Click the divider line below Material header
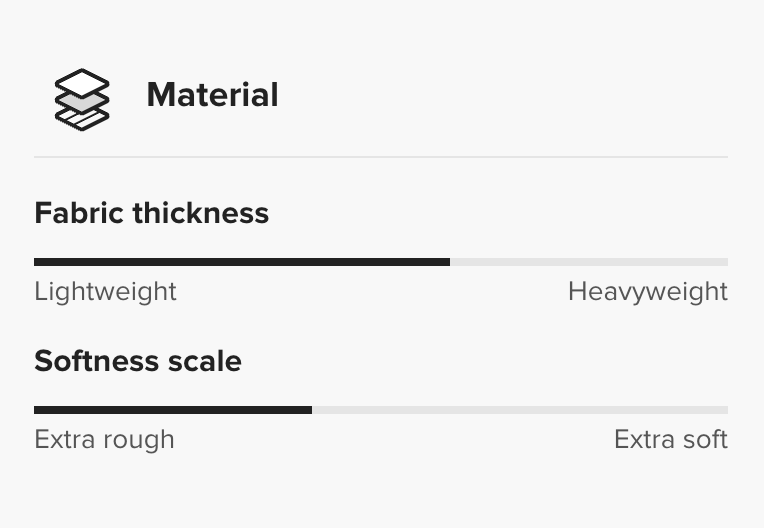The image size is (764, 528). click(380, 157)
